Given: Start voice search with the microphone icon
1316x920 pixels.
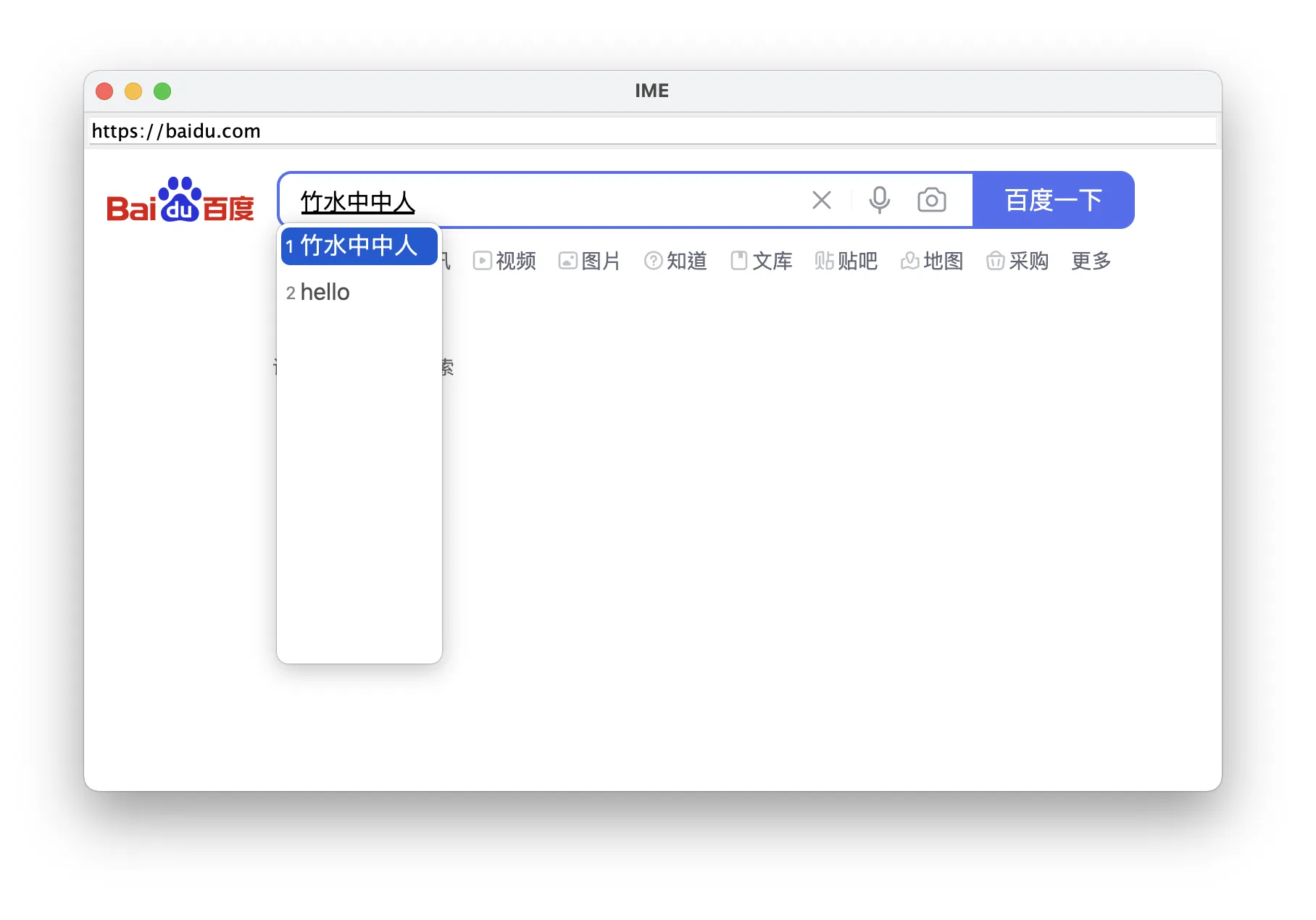Looking at the screenshot, I should pos(879,200).
